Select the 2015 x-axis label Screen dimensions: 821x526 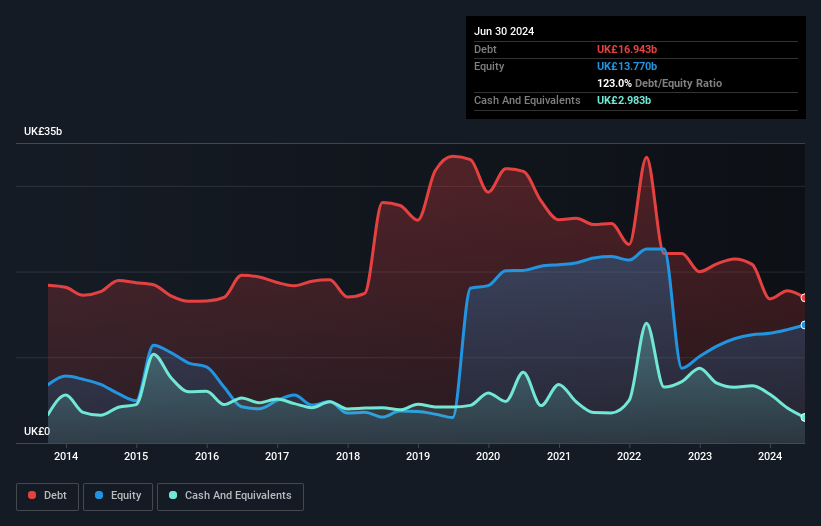136,456
